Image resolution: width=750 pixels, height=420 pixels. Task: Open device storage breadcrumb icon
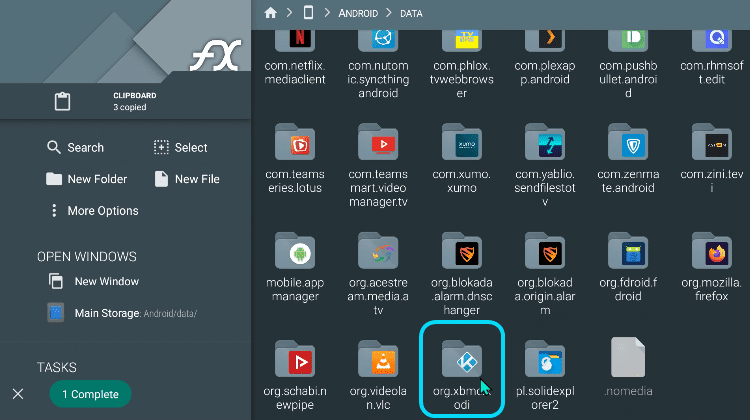pyautogui.click(x=309, y=13)
